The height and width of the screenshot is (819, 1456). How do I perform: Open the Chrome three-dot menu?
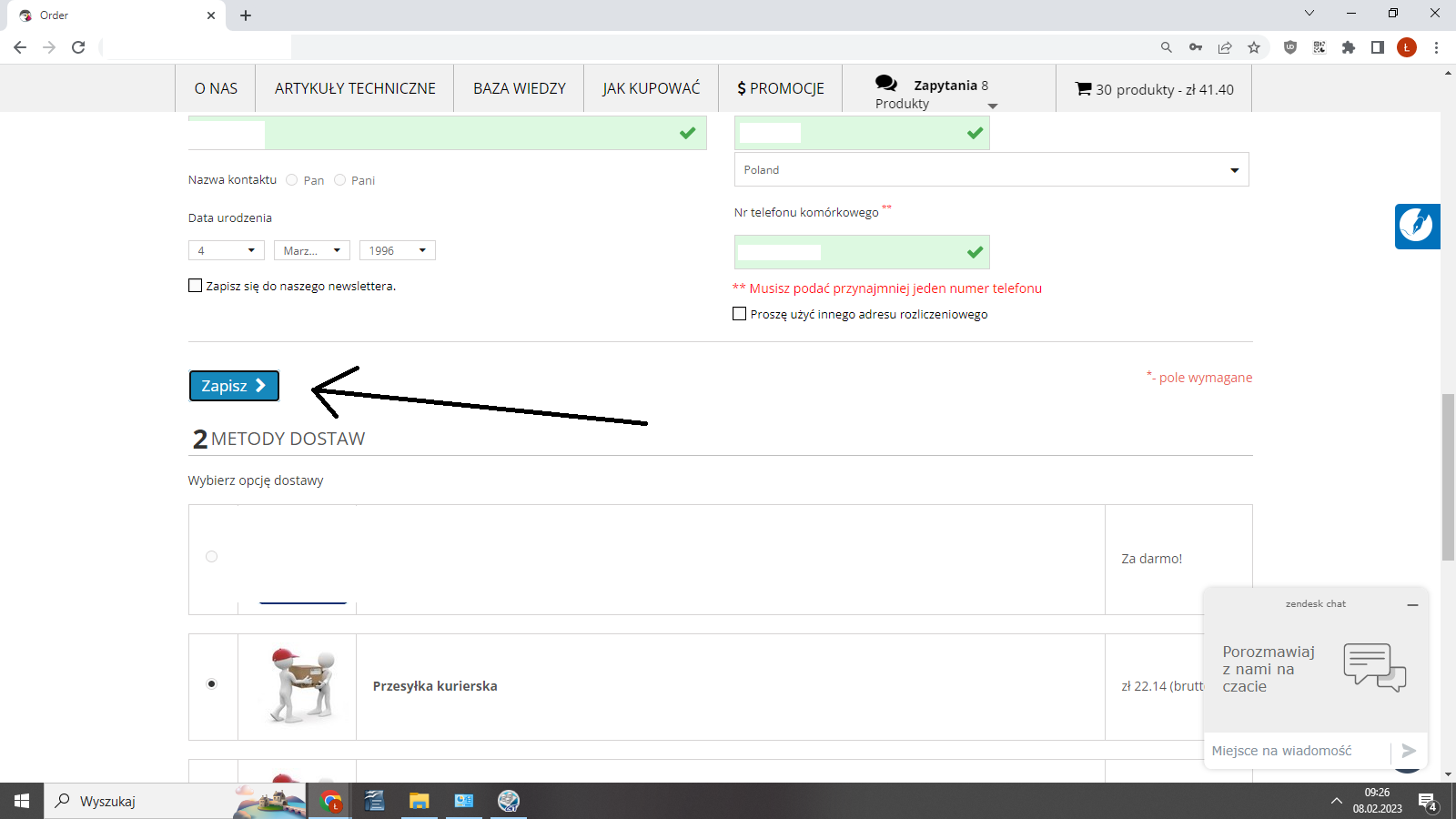point(1436,47)
